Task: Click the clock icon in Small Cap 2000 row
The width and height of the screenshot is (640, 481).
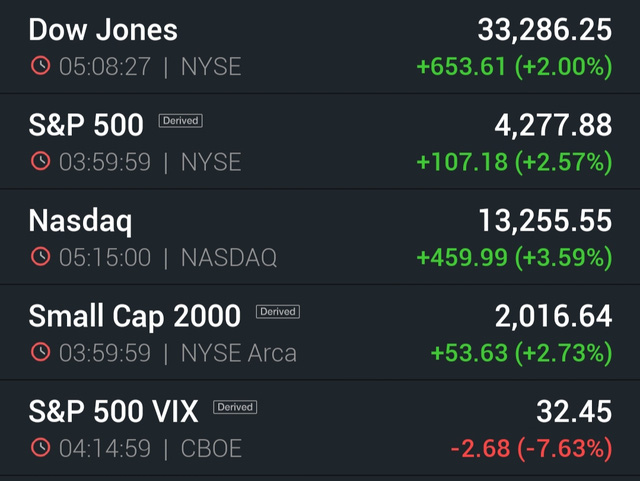Action: pyautogui.click(x=40, y=352)
